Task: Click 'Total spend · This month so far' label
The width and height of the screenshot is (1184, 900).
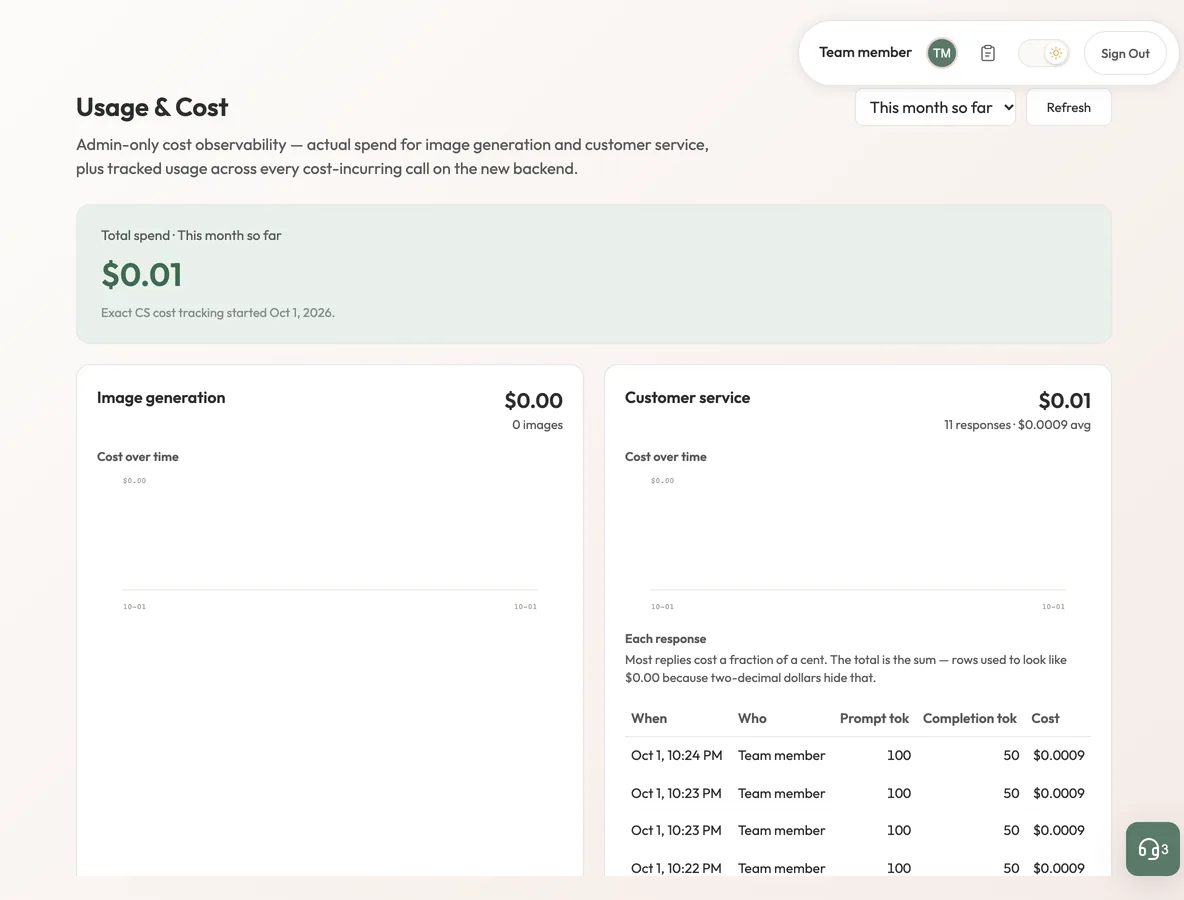Action: [x=191, y=236]
